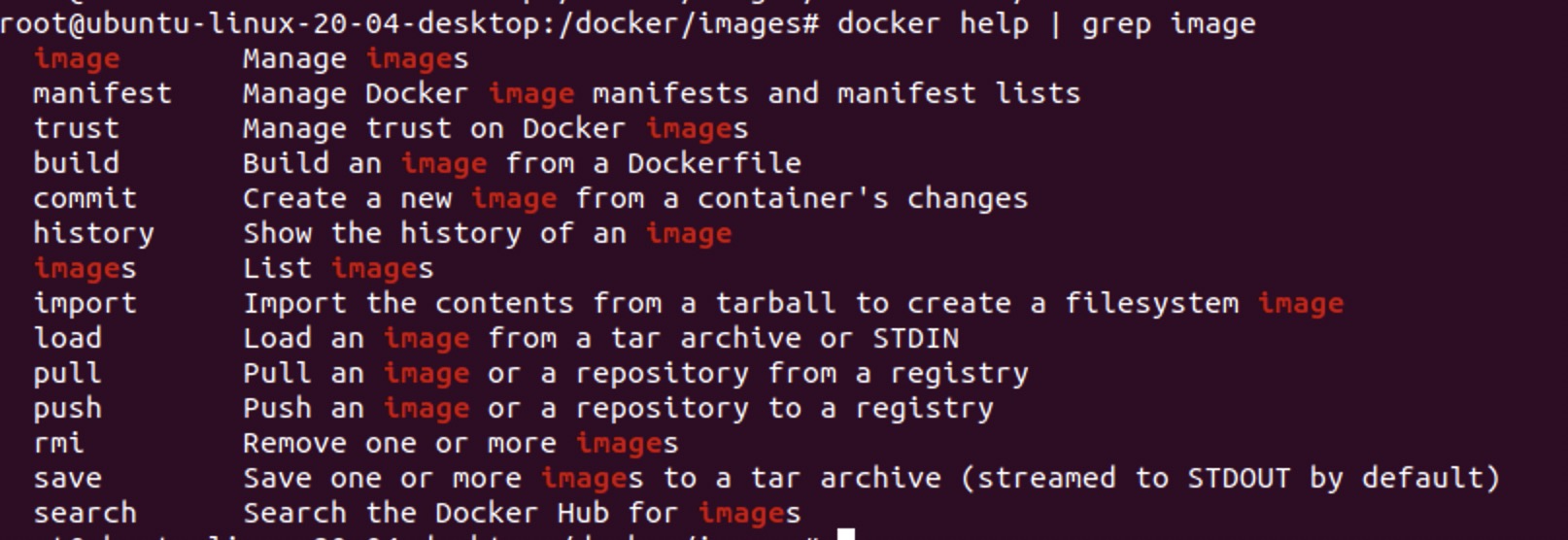The height and width of the screenshot is (540, 1568).
Task: Click the 'rmi' command name in left column
Action: [59, 444]
